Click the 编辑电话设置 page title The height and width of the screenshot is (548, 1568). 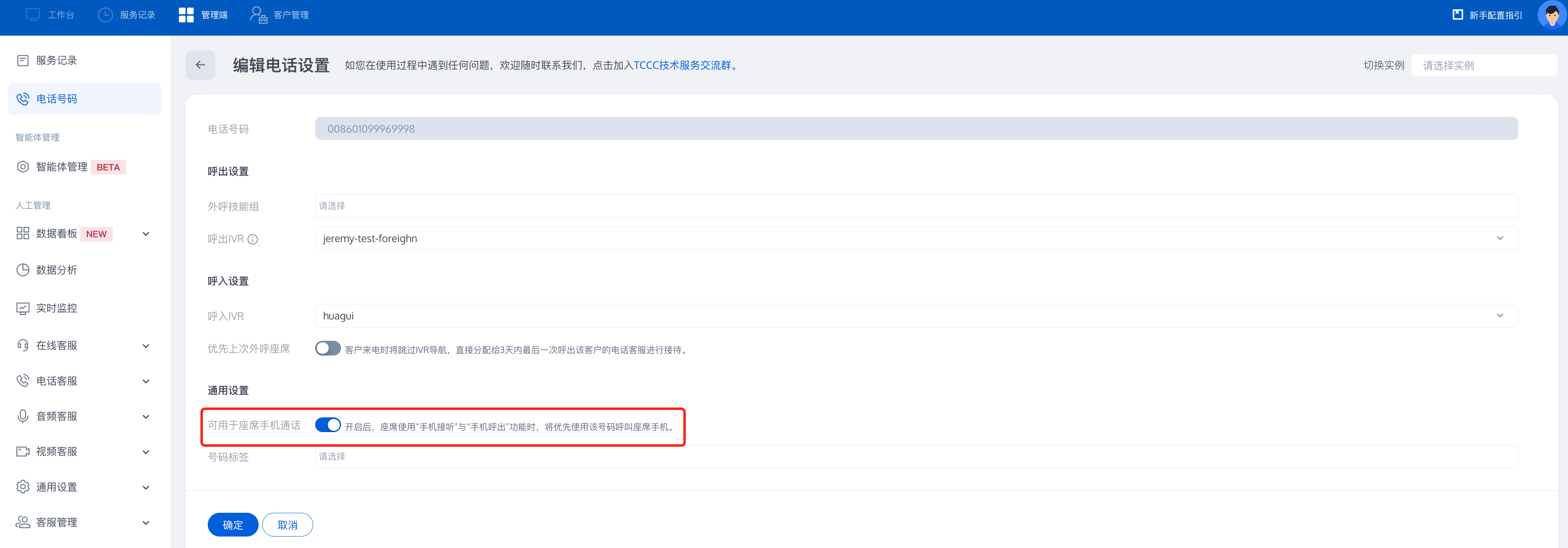281,65
